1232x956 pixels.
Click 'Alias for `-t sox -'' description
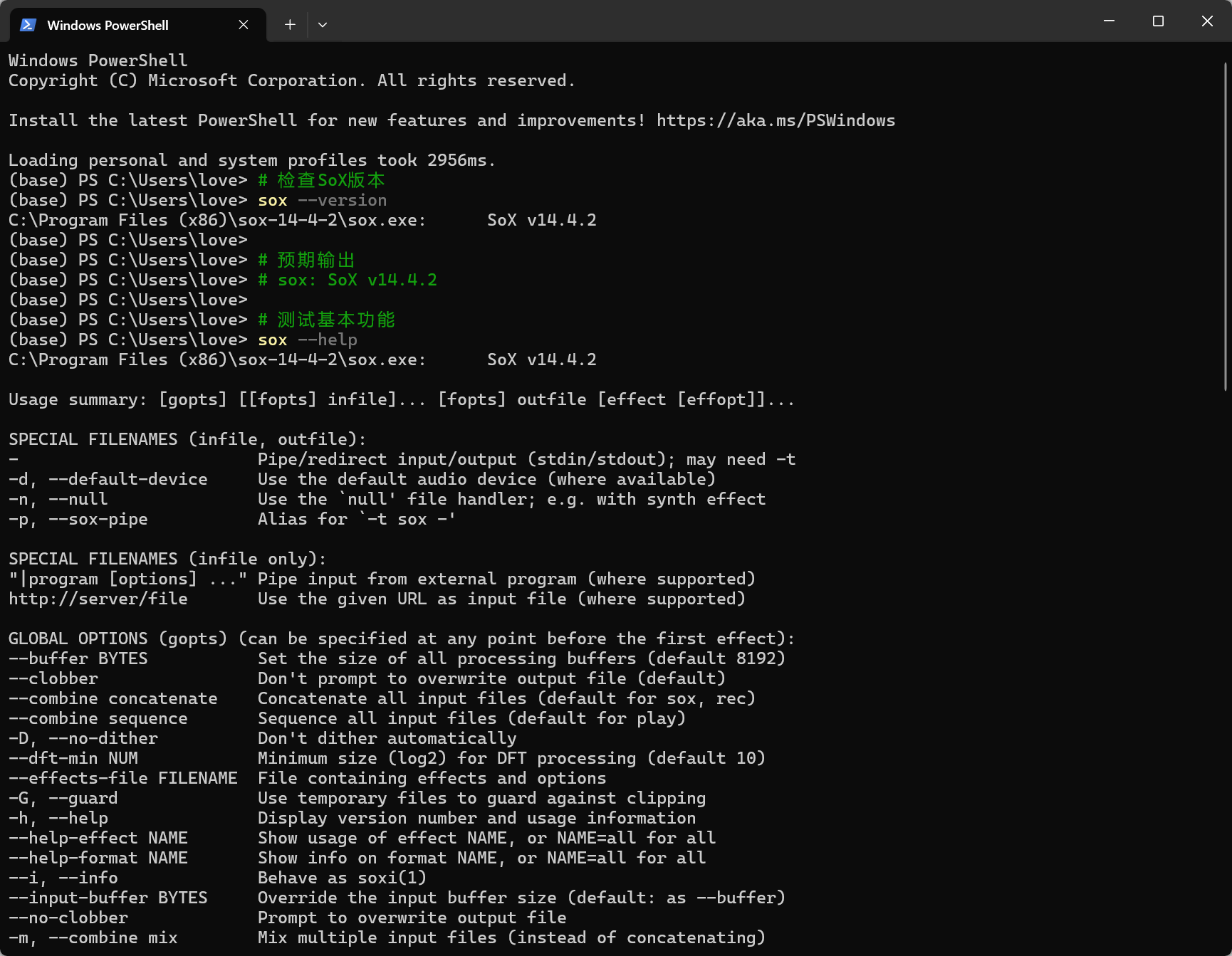(357, 519)
